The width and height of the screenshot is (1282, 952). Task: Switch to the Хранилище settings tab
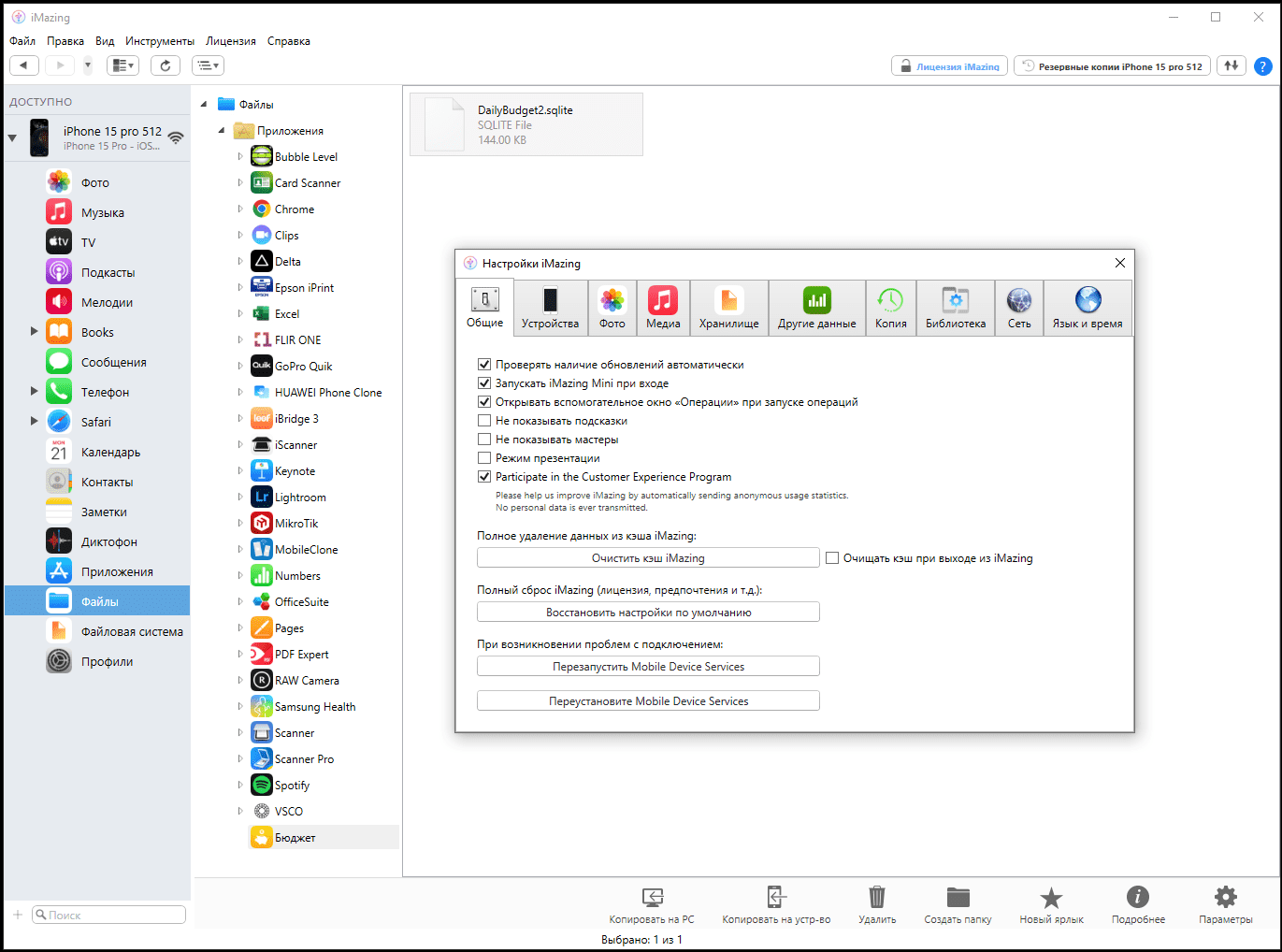[729, 308]
